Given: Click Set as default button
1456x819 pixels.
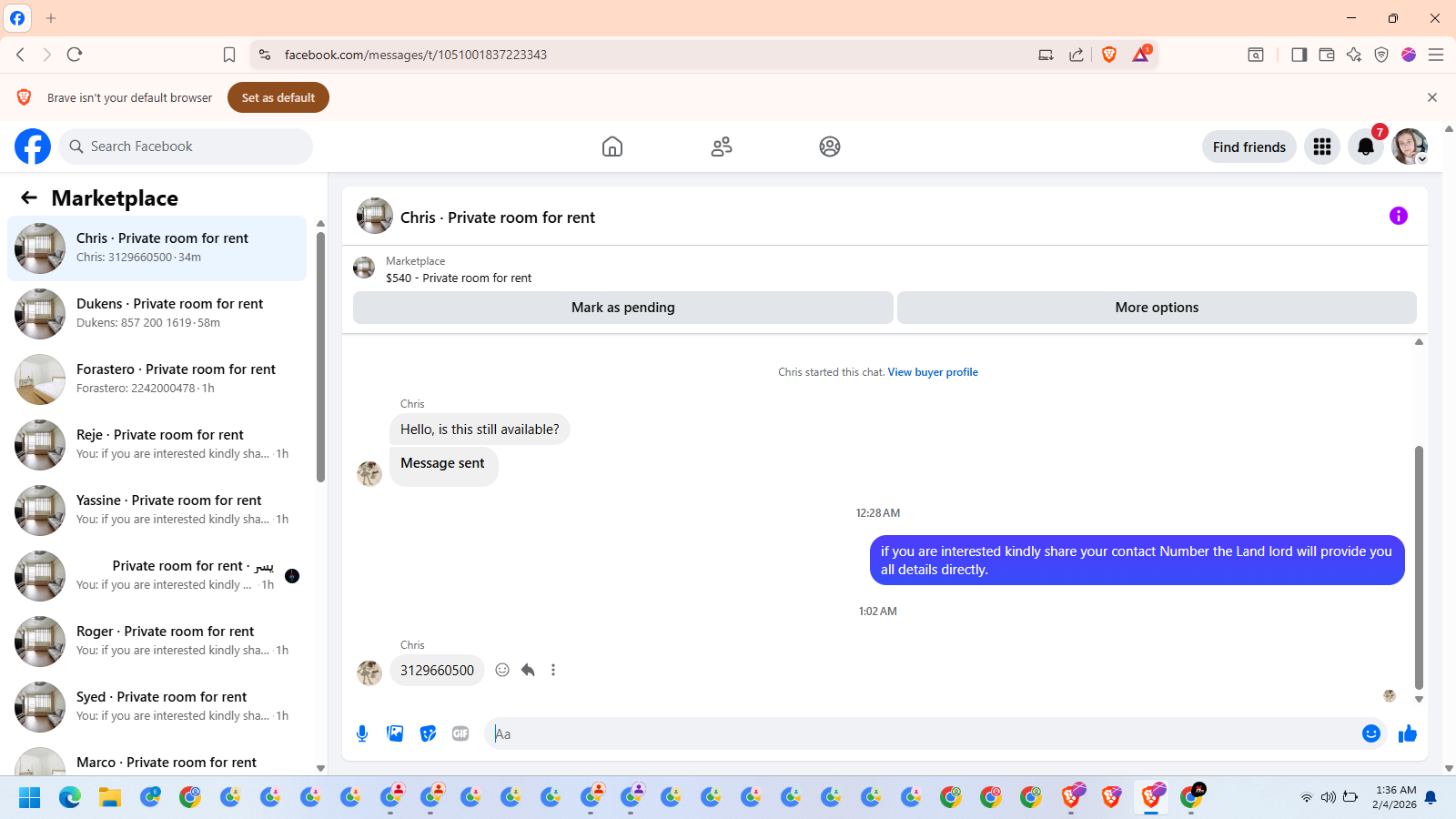Looking at the screenshot, I should (x=278, y=97).
